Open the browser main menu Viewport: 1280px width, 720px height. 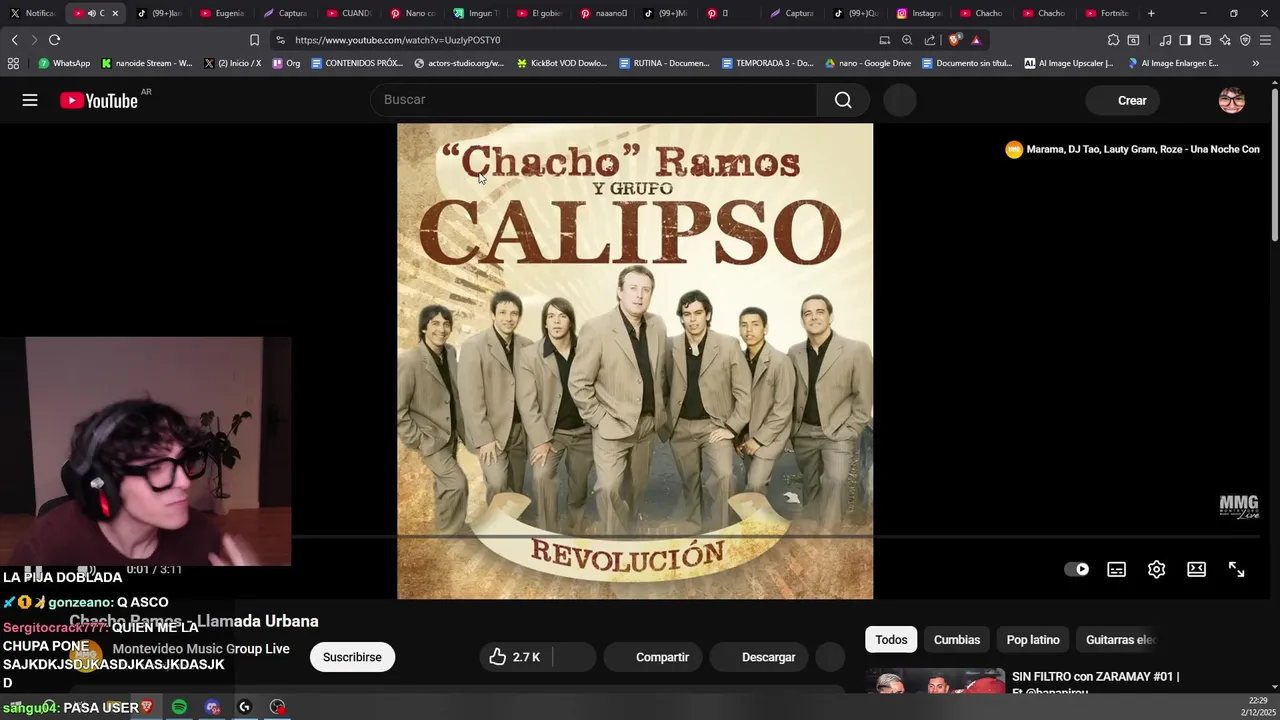coord(1265,40)
